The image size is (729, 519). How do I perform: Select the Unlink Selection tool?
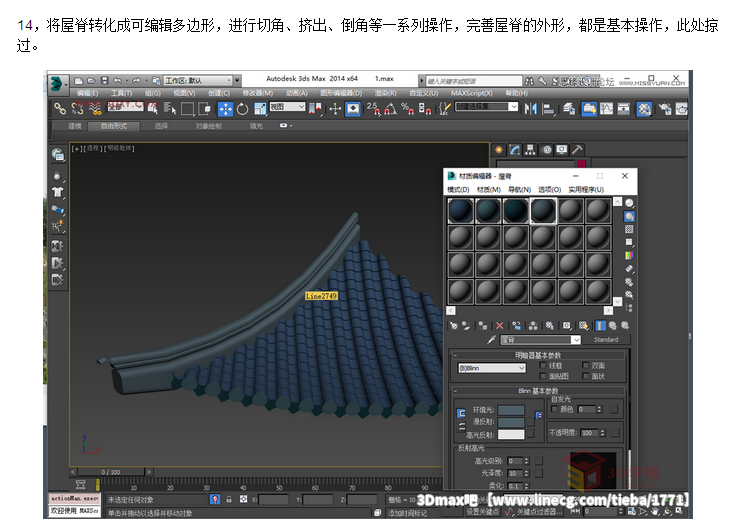tap(77, 109)
